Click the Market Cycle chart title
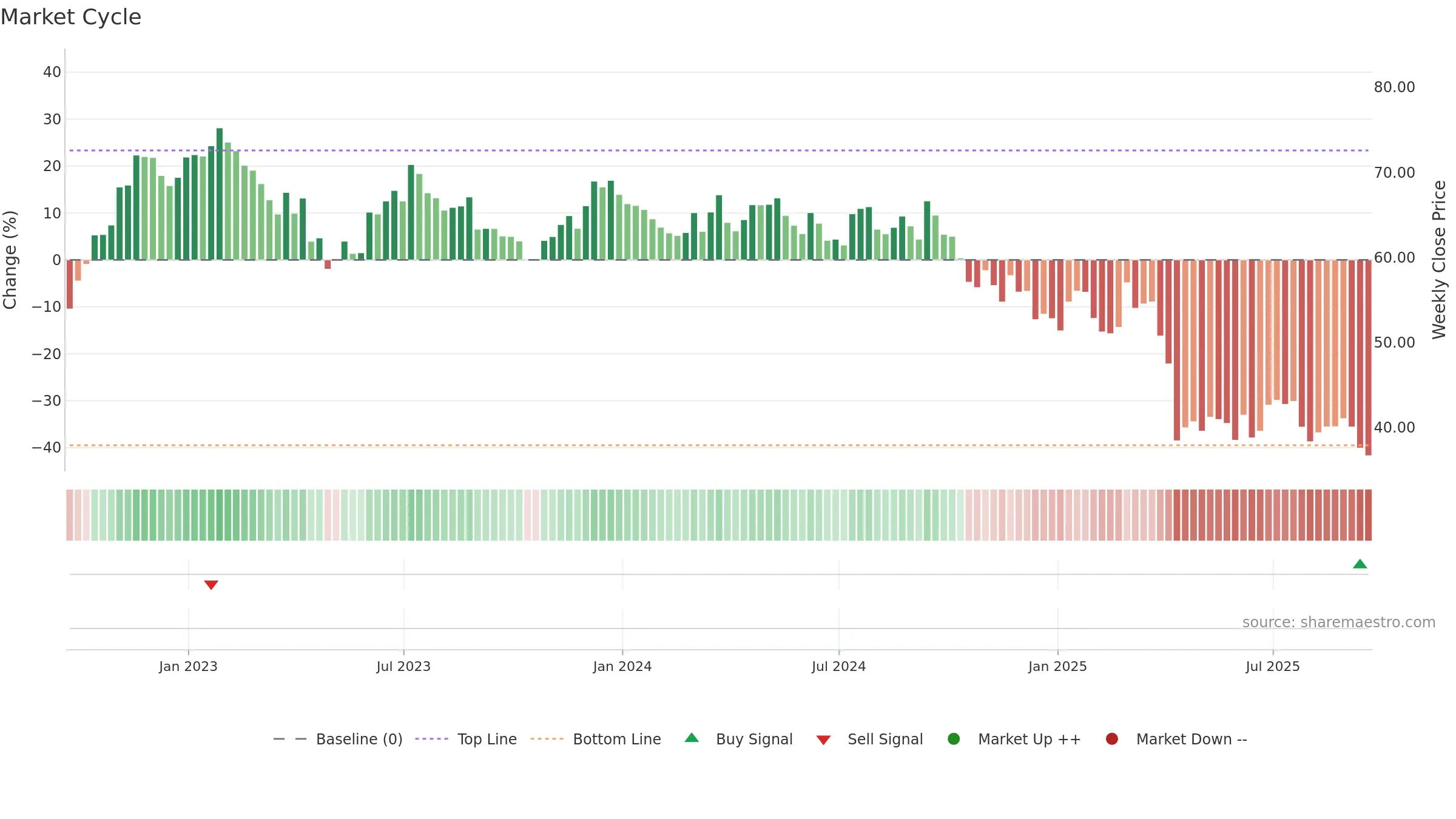This screenshot has width=1456, height=819. point(71,17)
